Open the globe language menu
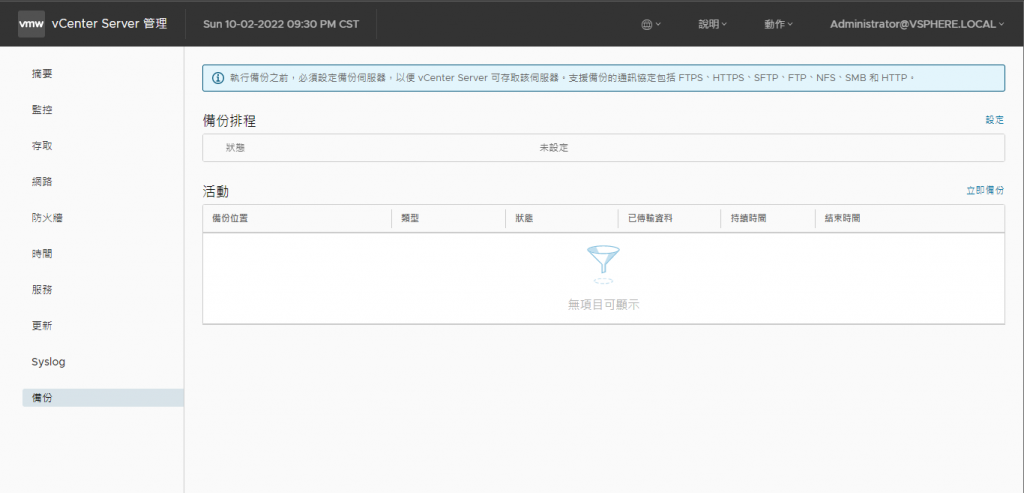Viewport: 1024px width, 493px height. click(x=651, y=24)
